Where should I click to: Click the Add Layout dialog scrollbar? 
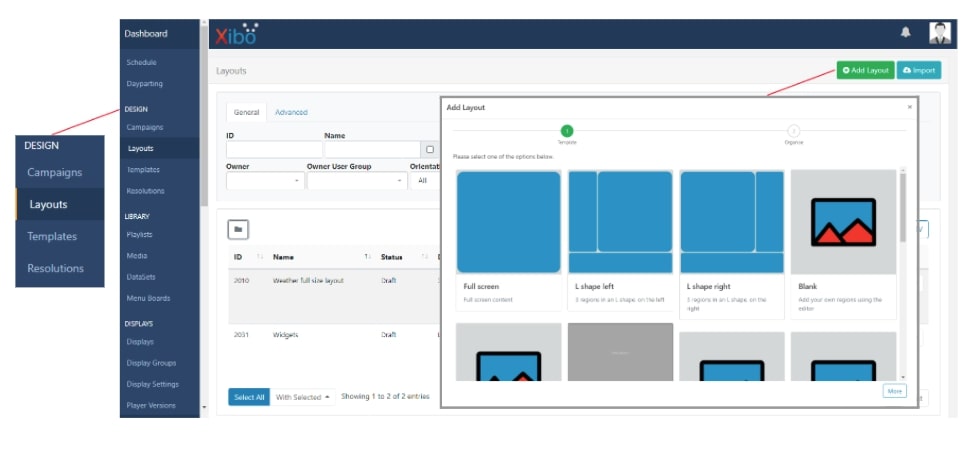(x=903, y=207)
